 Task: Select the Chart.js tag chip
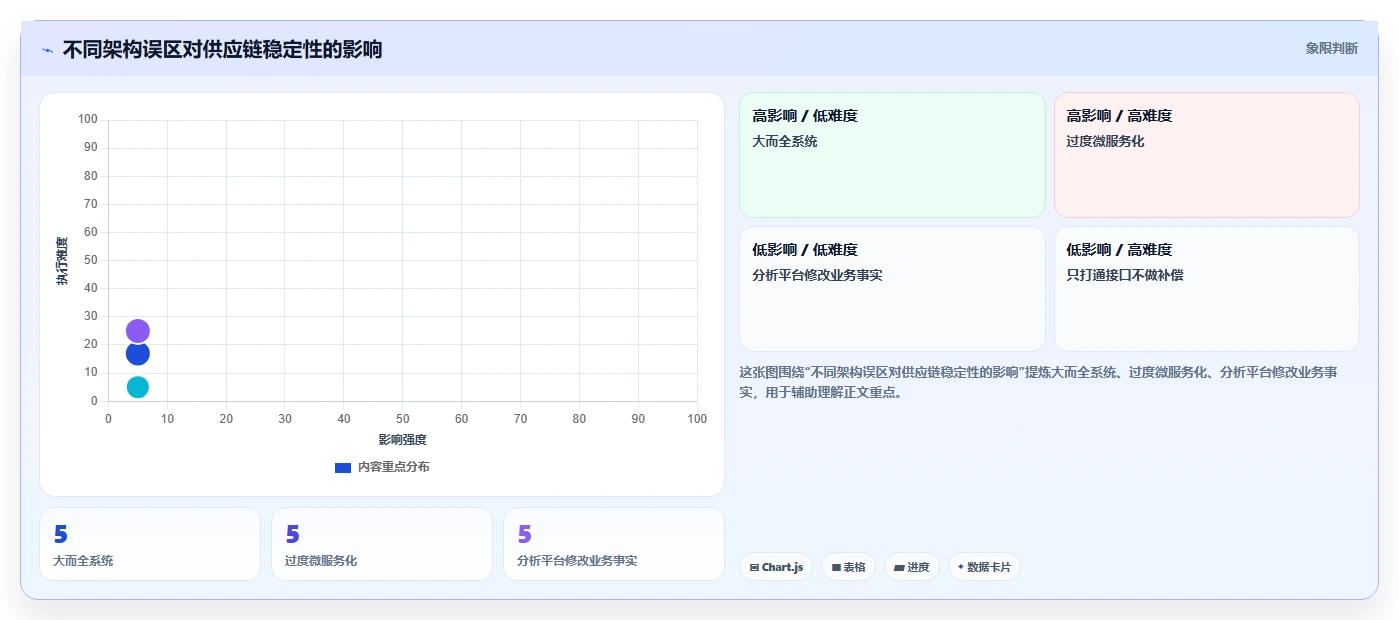coord(776,567)
